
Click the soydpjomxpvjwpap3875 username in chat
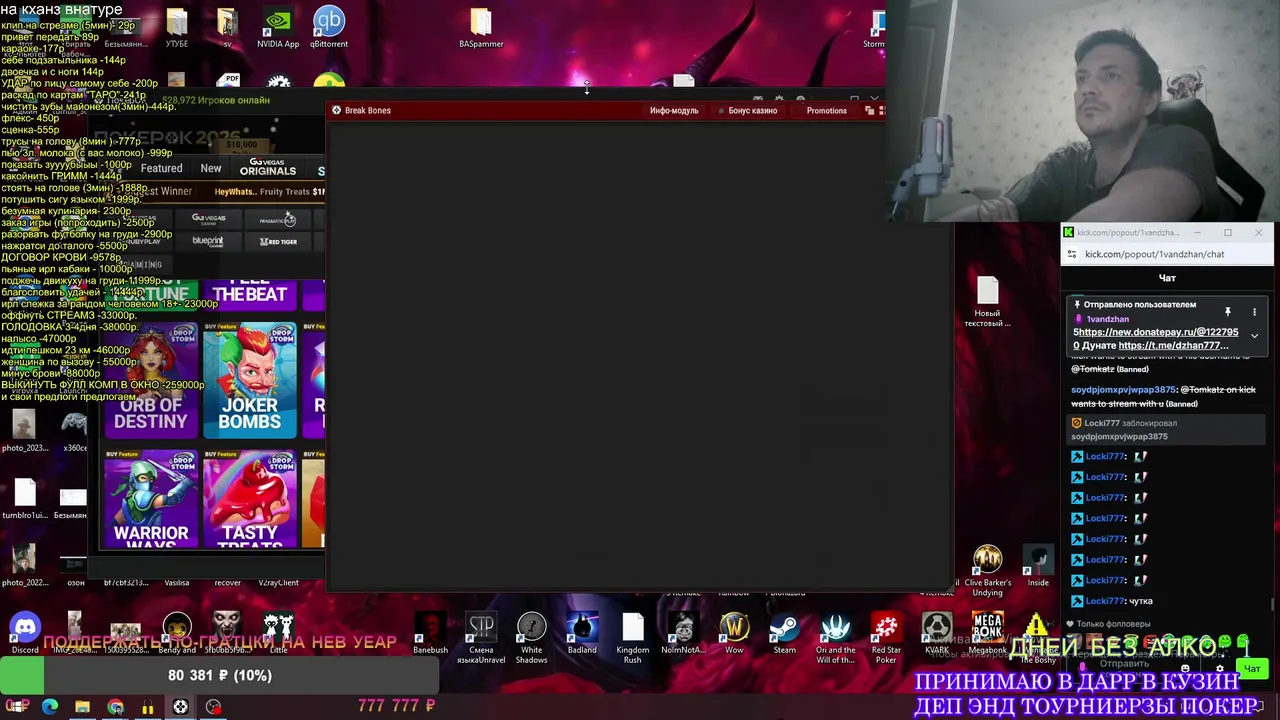[1123, 390]
